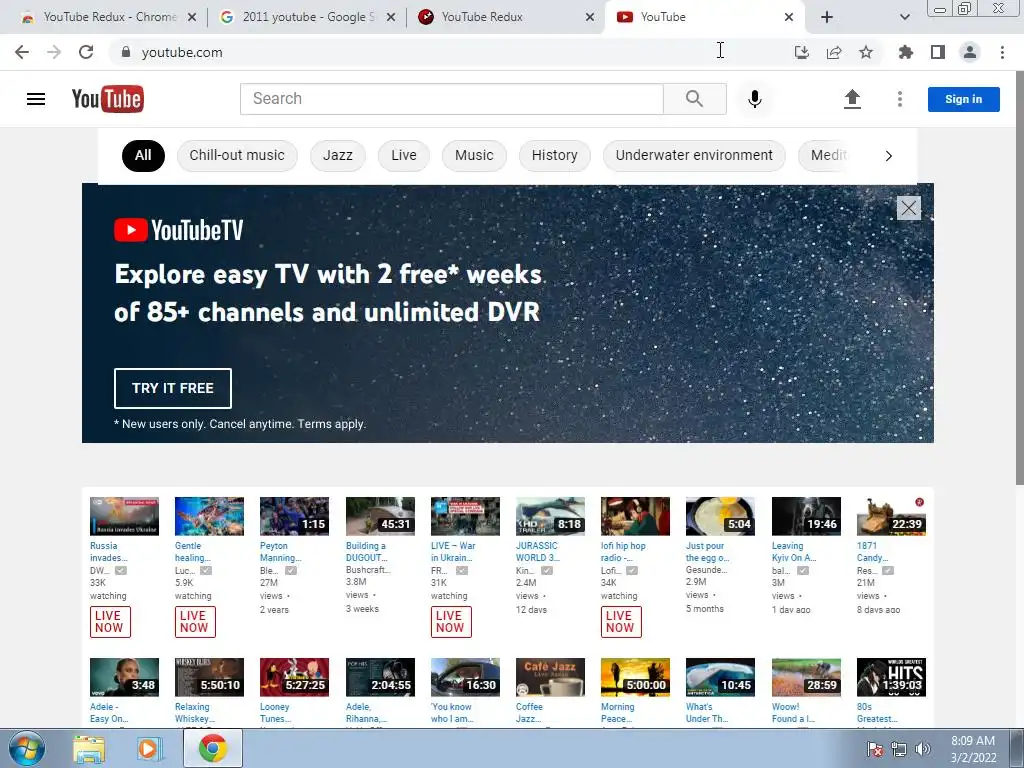Open network icon in system tray
The height and width of the screenshot is (768, 1024).
tap(899, 750)
